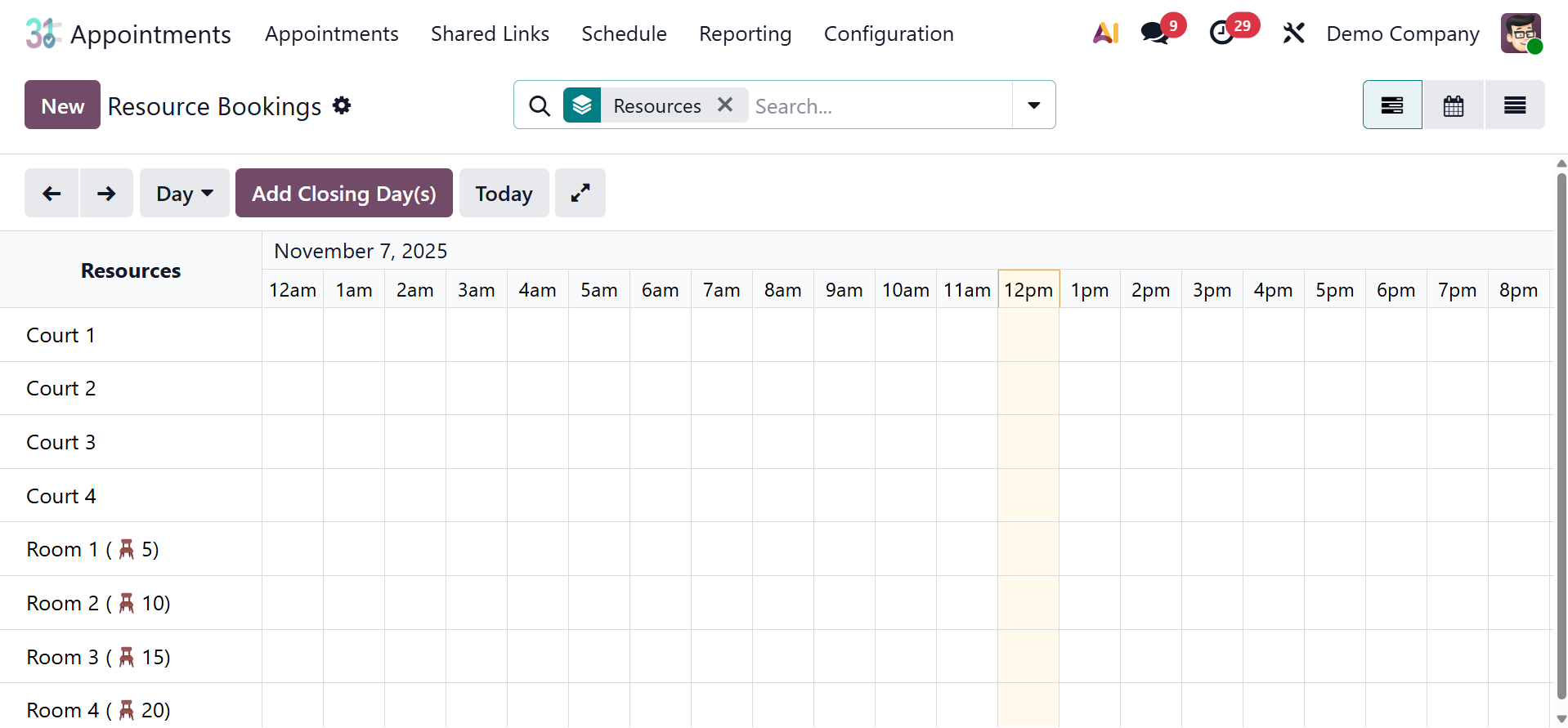Switch to Gantt view
Viewport: 1568px width, 728px height.
[1392, 105]
